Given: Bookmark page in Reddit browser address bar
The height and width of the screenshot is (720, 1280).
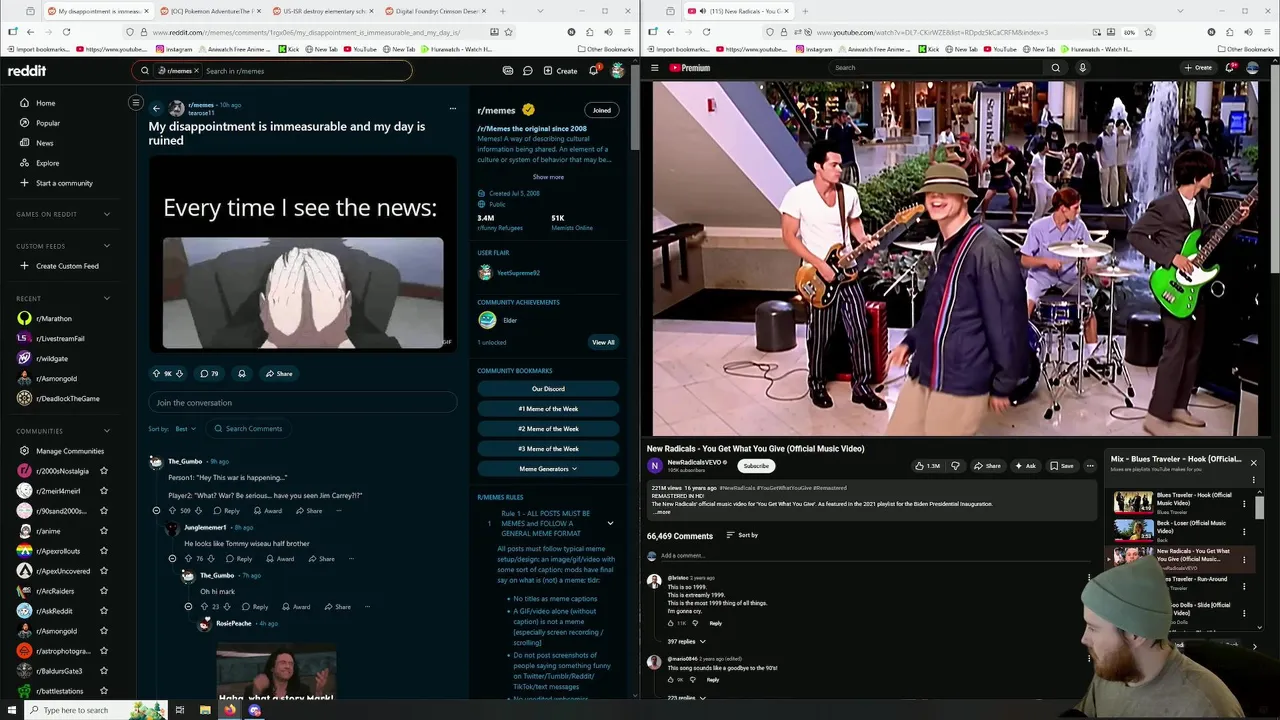Looking at the screenshot, I should (x=508, y=32).
